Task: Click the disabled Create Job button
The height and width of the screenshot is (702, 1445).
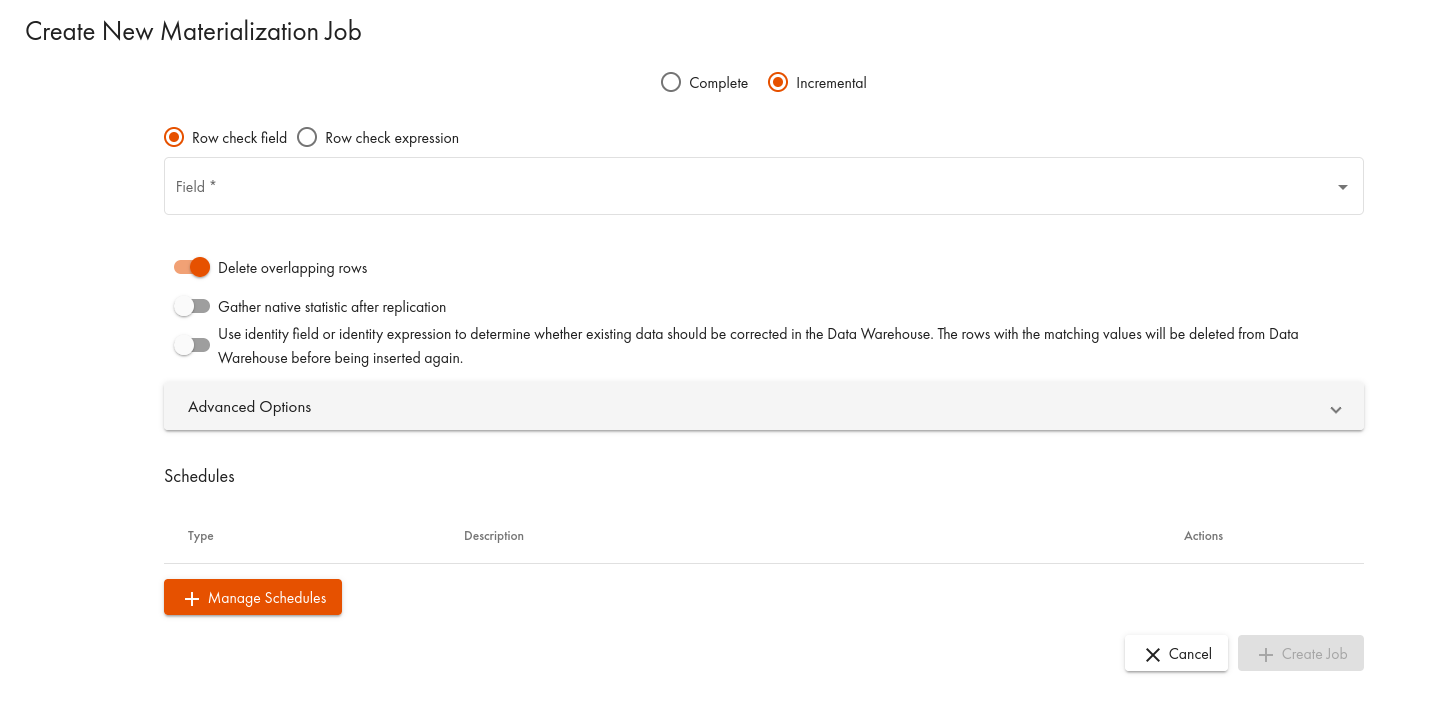Action: (1300, 653)
